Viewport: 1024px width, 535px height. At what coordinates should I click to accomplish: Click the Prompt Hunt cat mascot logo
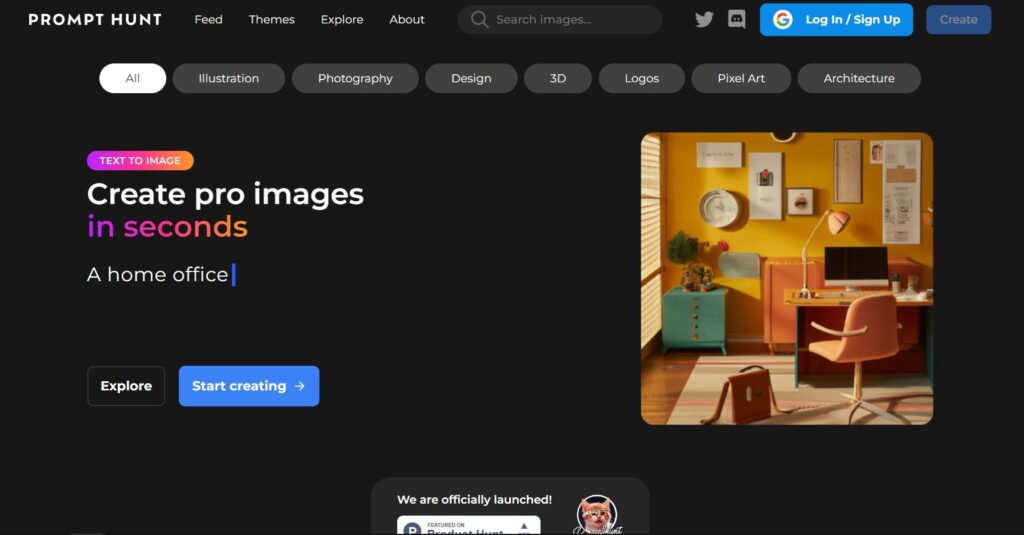pyautogui.click(x=597, y=514)
